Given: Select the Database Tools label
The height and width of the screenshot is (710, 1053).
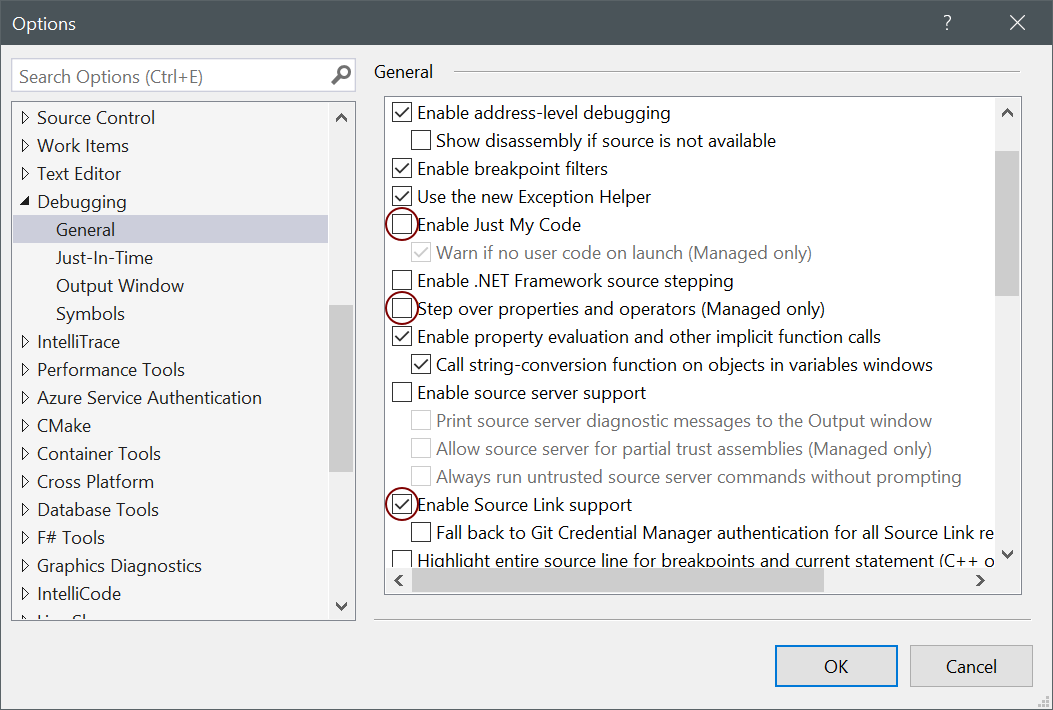Looking at the screenshot, I should (98, 510).
